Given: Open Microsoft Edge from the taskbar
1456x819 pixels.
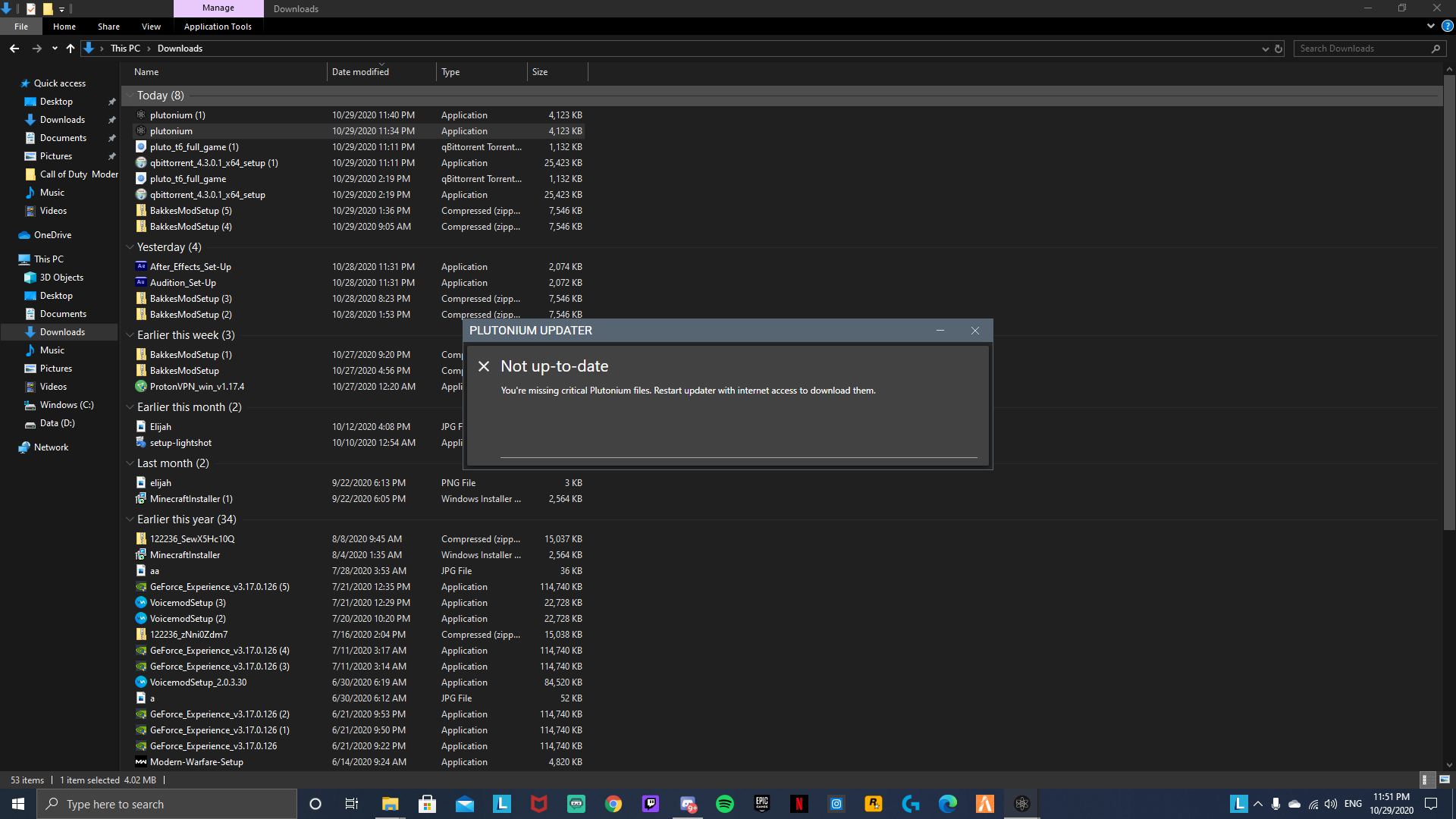Looking at the screenshot, I should 948,804.
